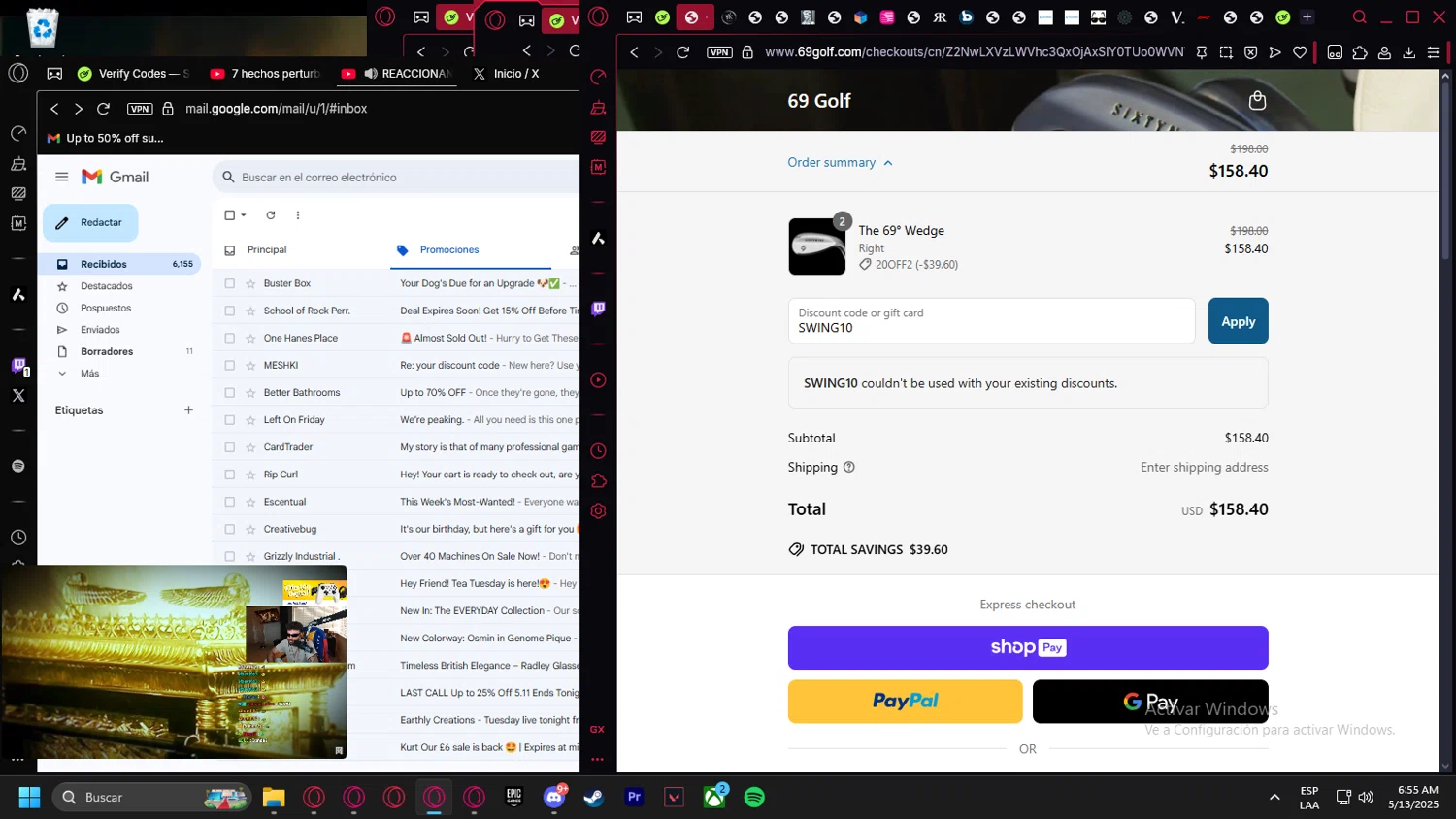This screenshot has width=1456, height=819.
Task: Toggle VPN badge in Gmail address bar
Action: (140, 109)
